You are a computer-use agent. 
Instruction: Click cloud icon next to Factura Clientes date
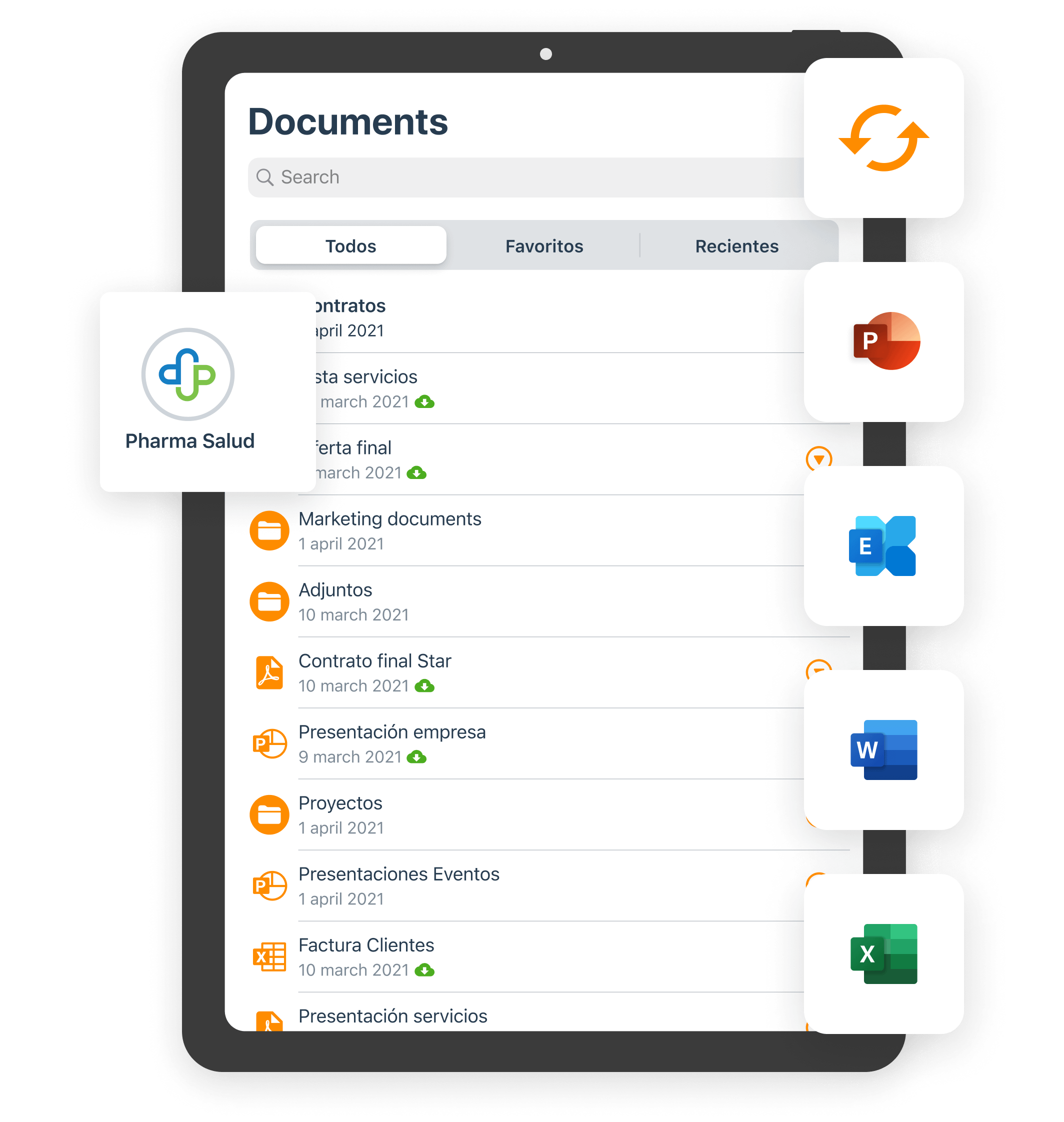(x=424, y=970)
